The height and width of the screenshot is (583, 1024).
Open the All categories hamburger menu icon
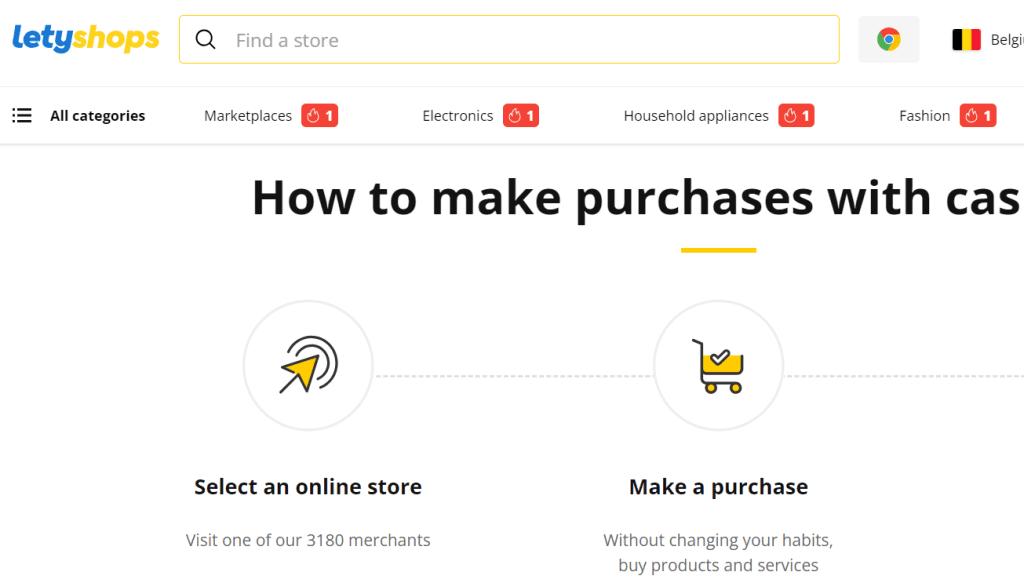pos(22,116)
